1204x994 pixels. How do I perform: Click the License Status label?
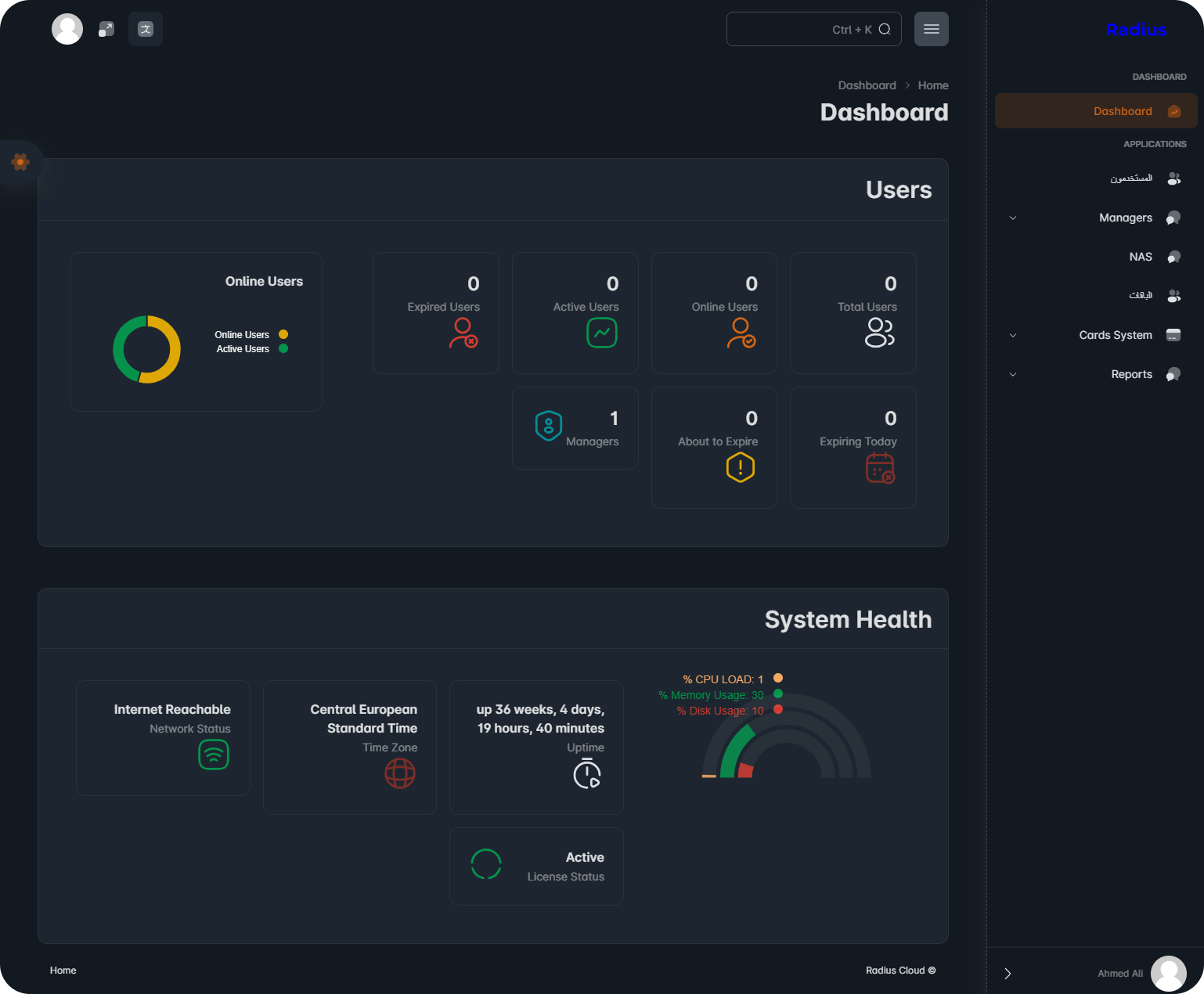565,877
